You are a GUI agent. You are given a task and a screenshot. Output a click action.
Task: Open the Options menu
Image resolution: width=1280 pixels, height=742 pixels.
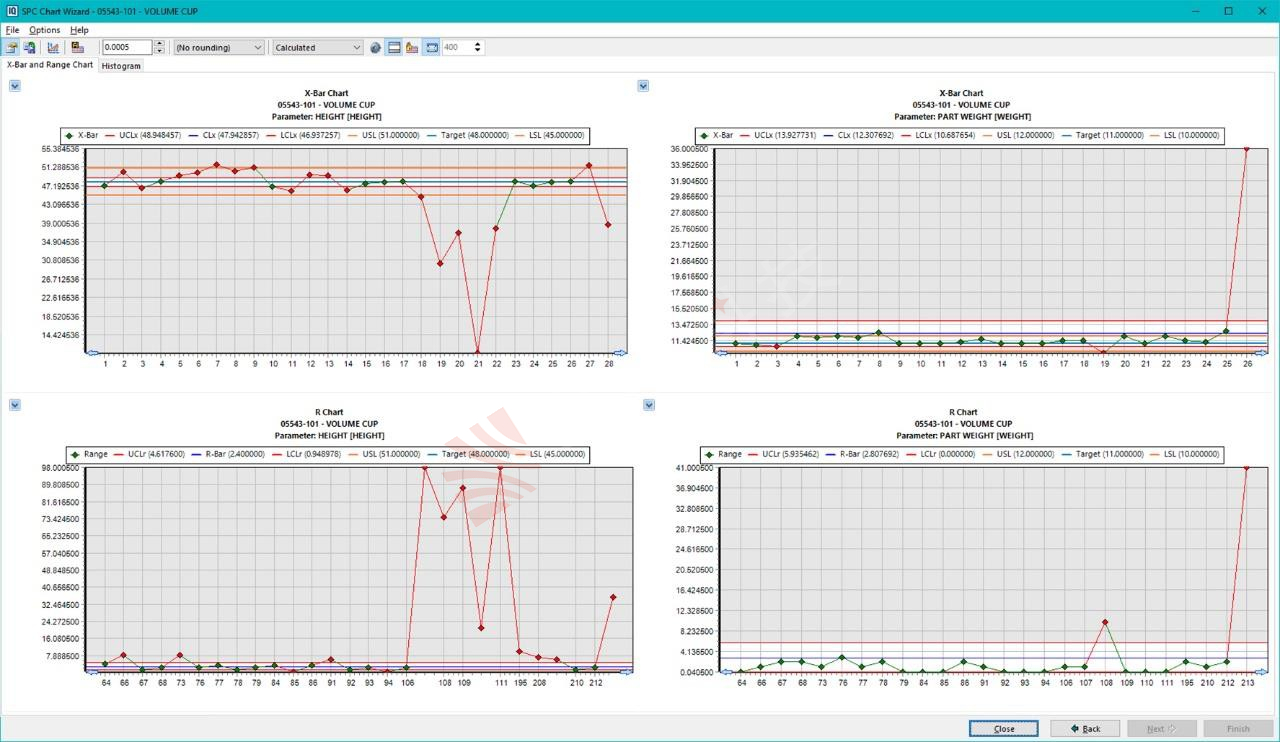click(45, 30)
